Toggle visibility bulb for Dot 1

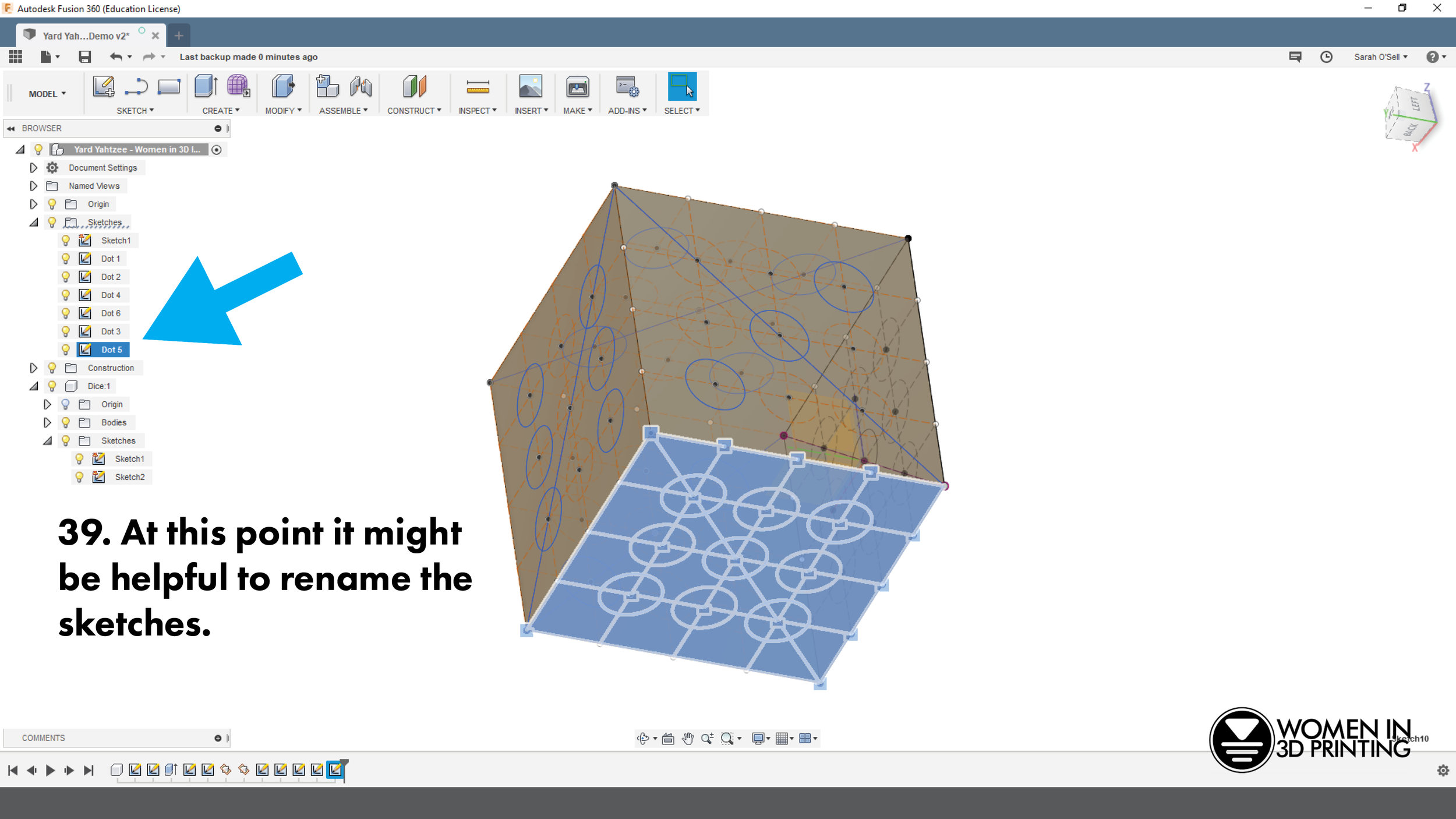66,259
